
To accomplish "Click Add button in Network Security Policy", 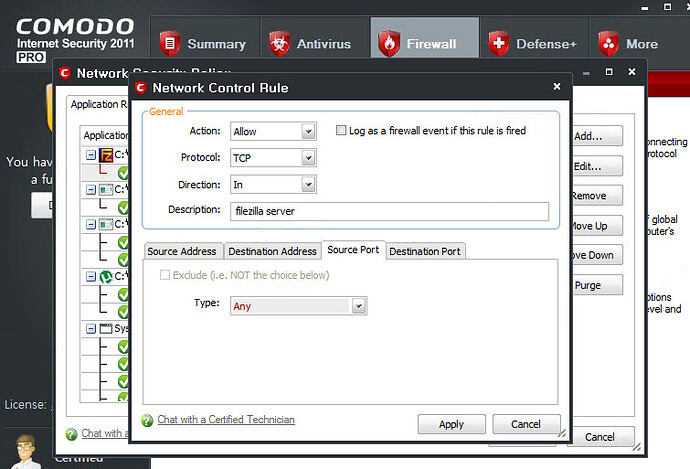I will tap(598, 136).
